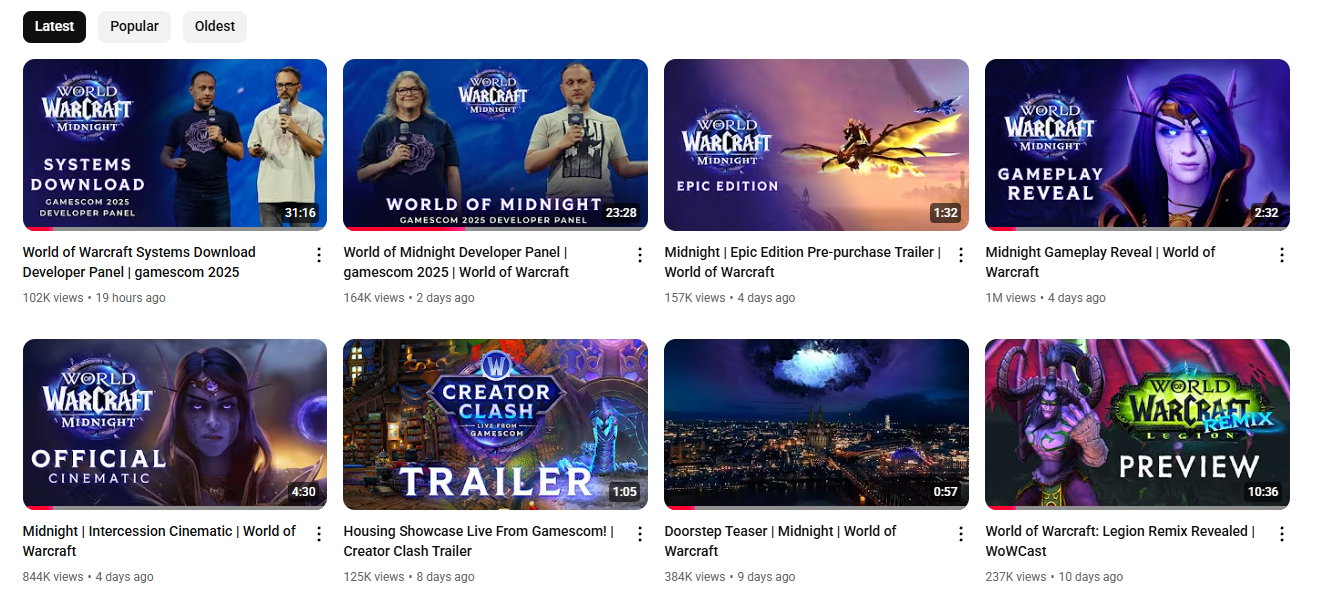Play the Creator Clash Trailer 1:05 thumbnail
1324x599 pixels.
[x=495, y=424]
